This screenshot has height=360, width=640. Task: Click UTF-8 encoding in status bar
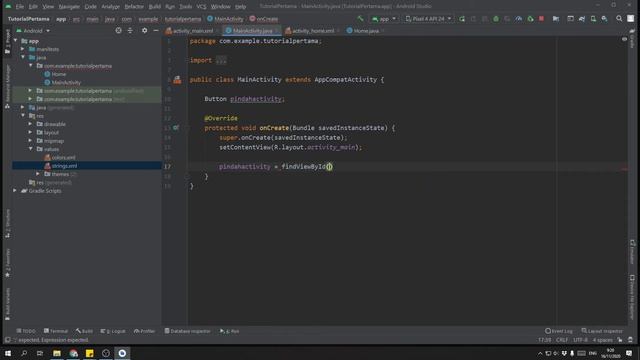(580, 340)
